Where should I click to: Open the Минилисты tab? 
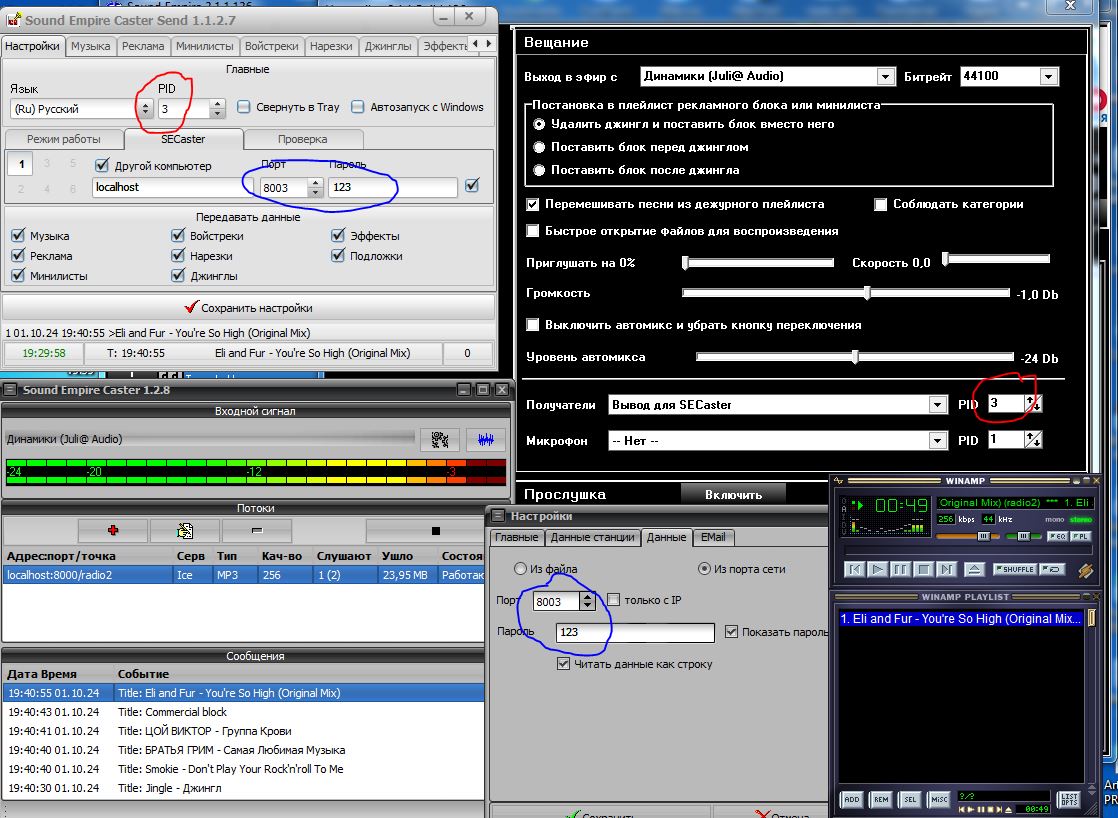click(205, 46)
